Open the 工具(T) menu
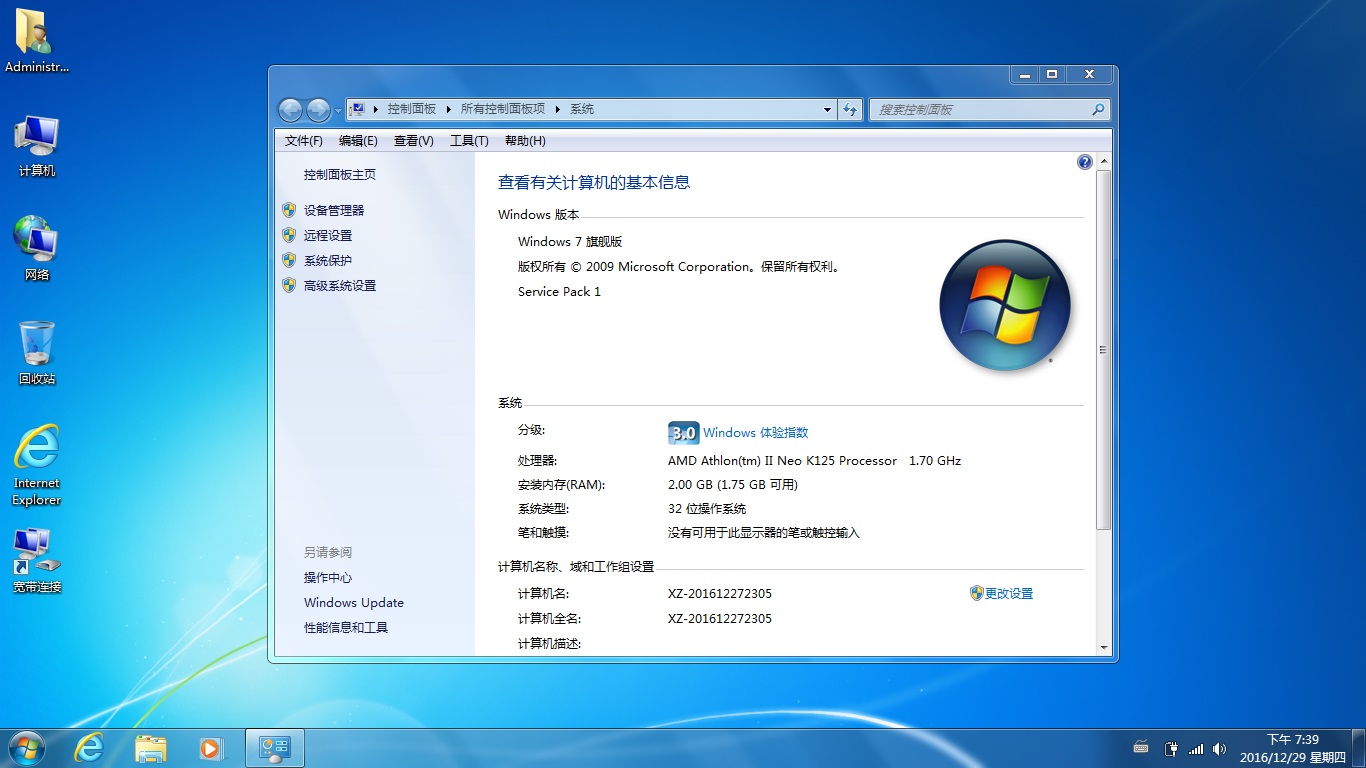1366x768 pixels. click(x=469, y=141)
